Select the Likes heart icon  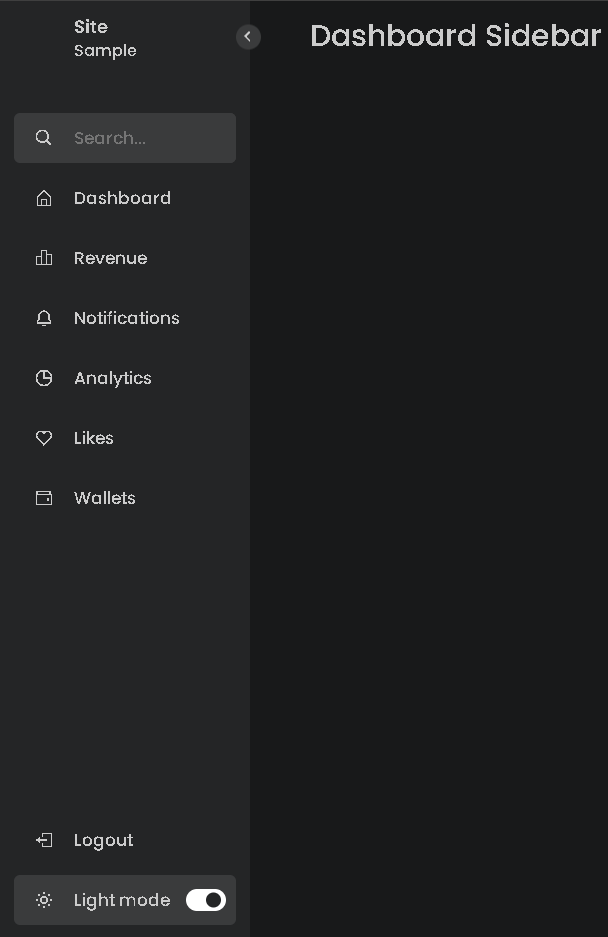pyautogui.click(x=43, y=437)
